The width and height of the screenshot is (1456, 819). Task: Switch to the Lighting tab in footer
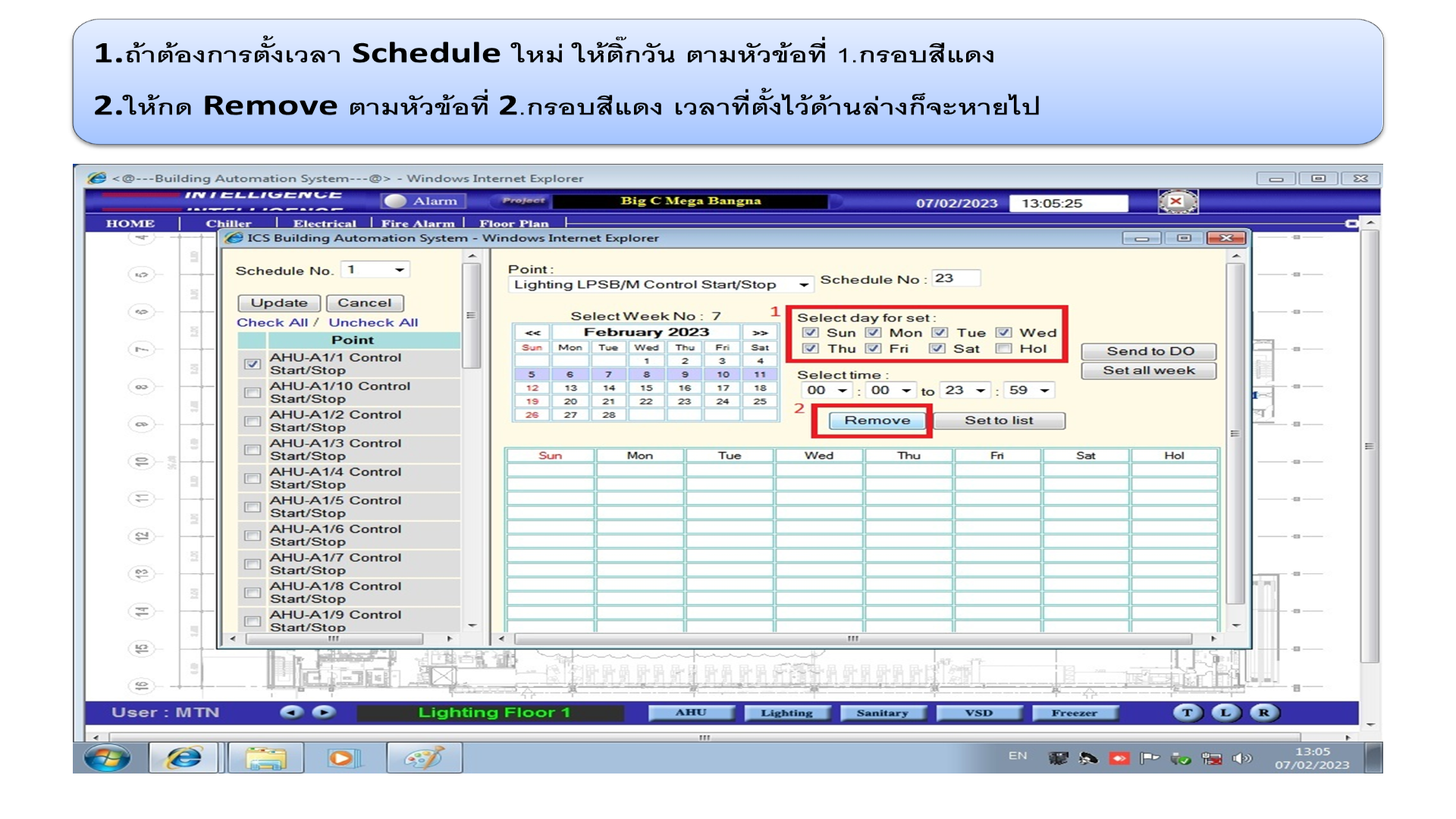click(x=786, y=713)
